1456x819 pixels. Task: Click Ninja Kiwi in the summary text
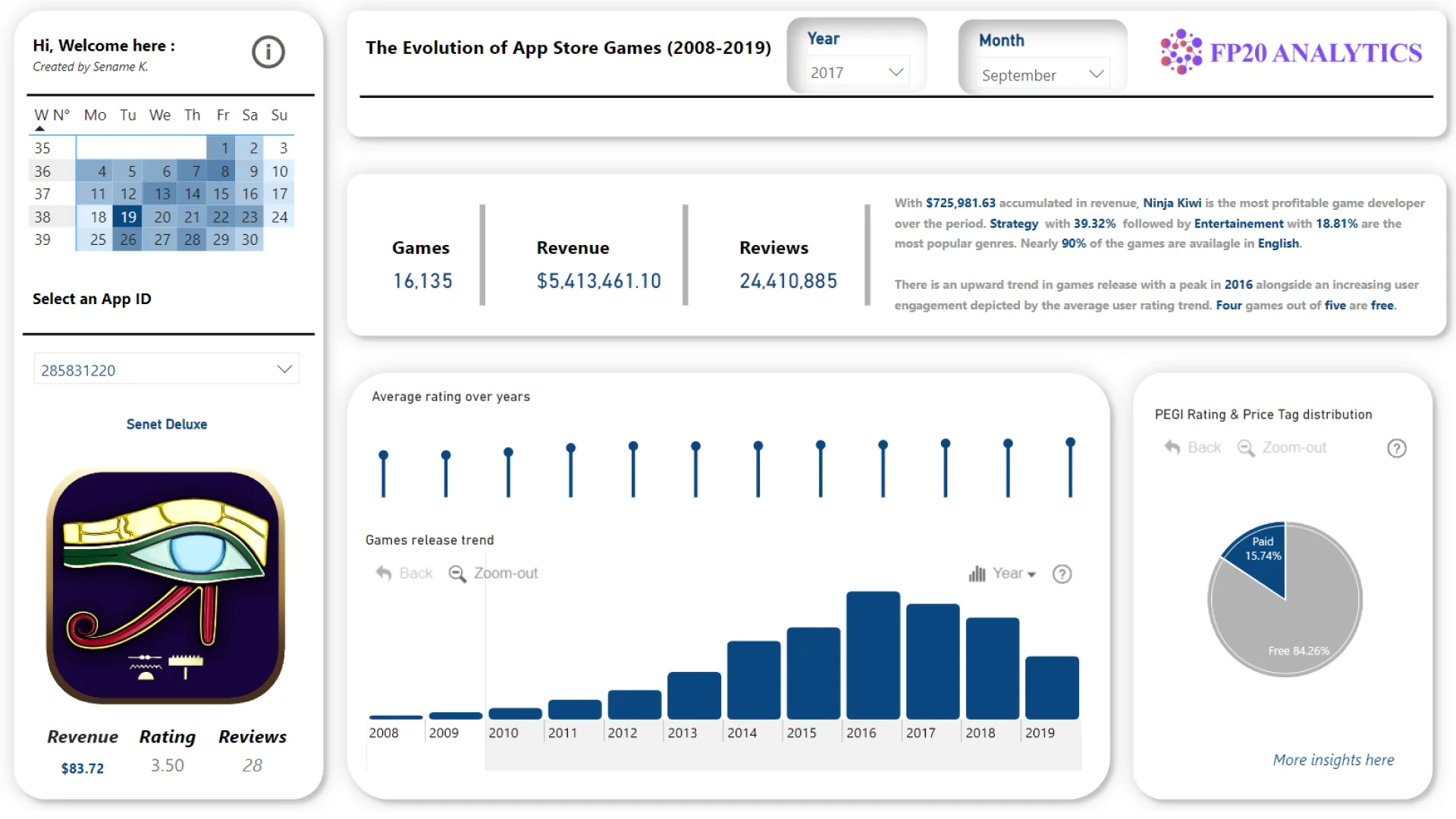pos(1172,203)
